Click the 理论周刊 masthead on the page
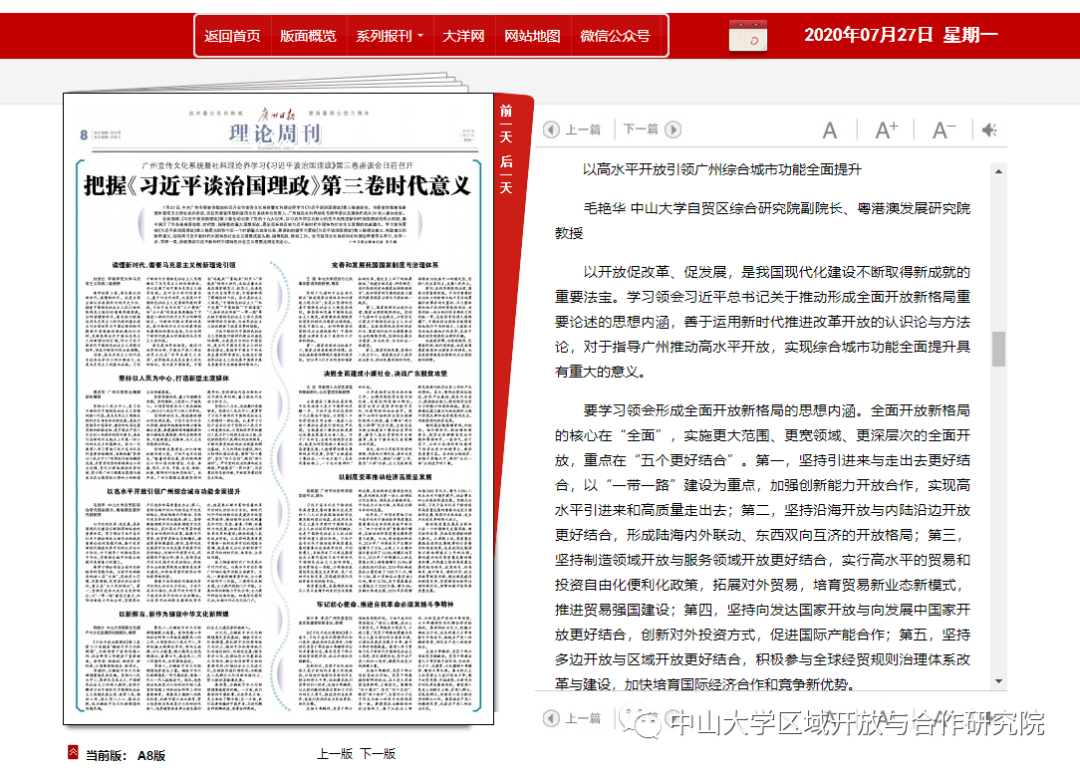Screen dimensions: 1080x771 276,133
